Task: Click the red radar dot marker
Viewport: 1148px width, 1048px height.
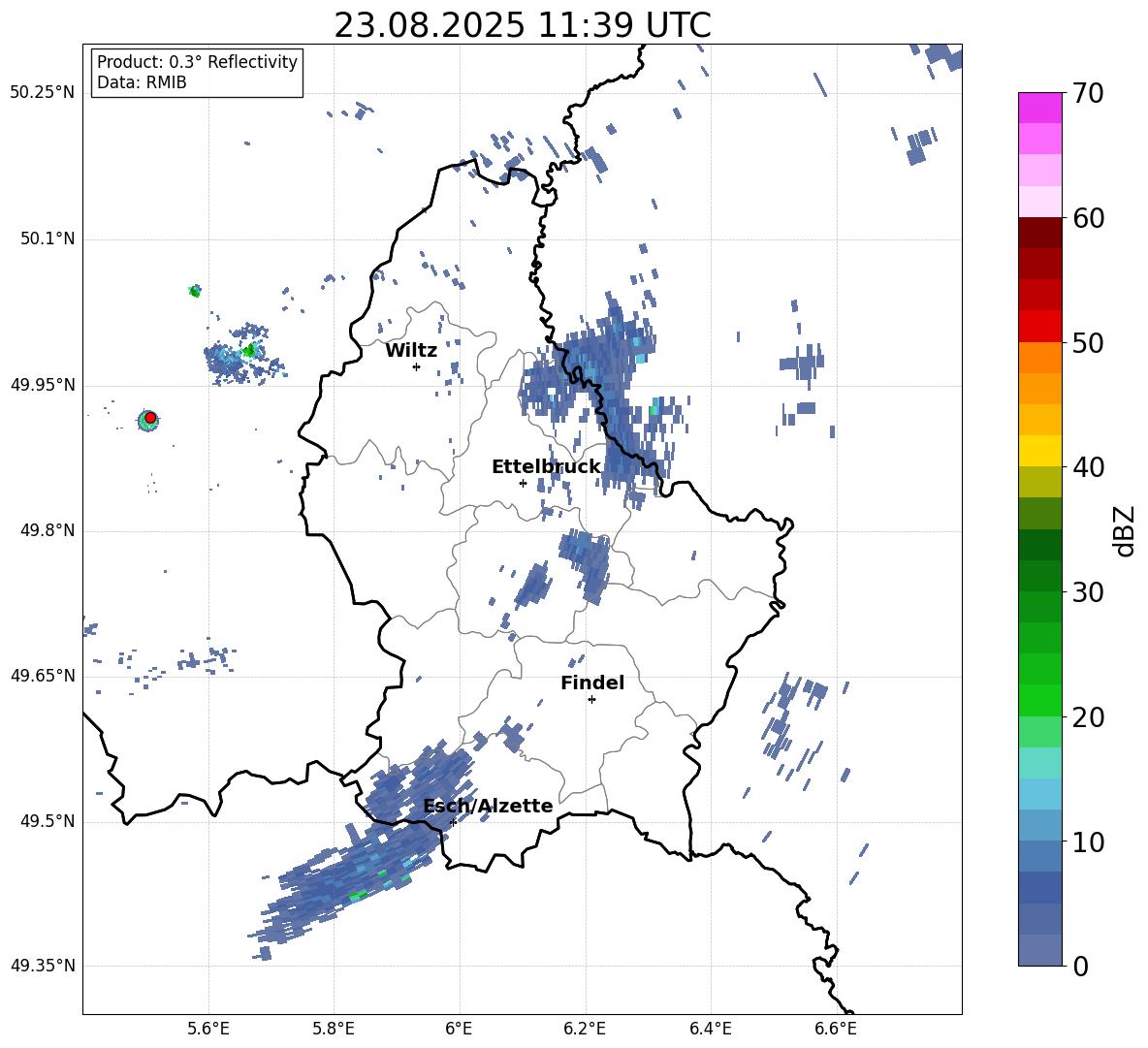Action: [x=150, y=418]
